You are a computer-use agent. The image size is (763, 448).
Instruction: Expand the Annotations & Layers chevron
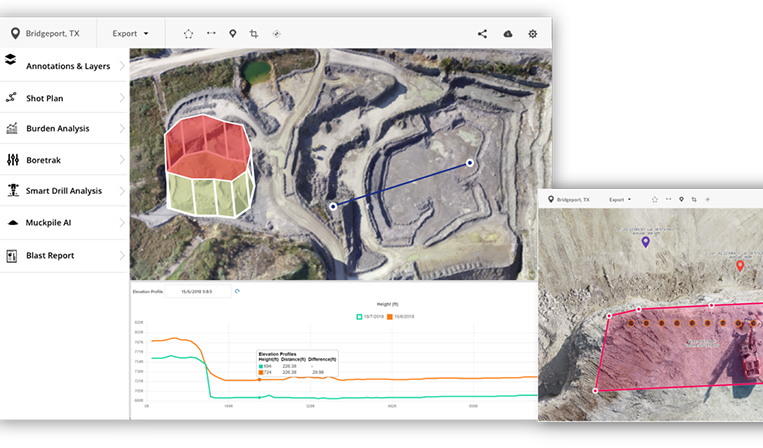122,66
